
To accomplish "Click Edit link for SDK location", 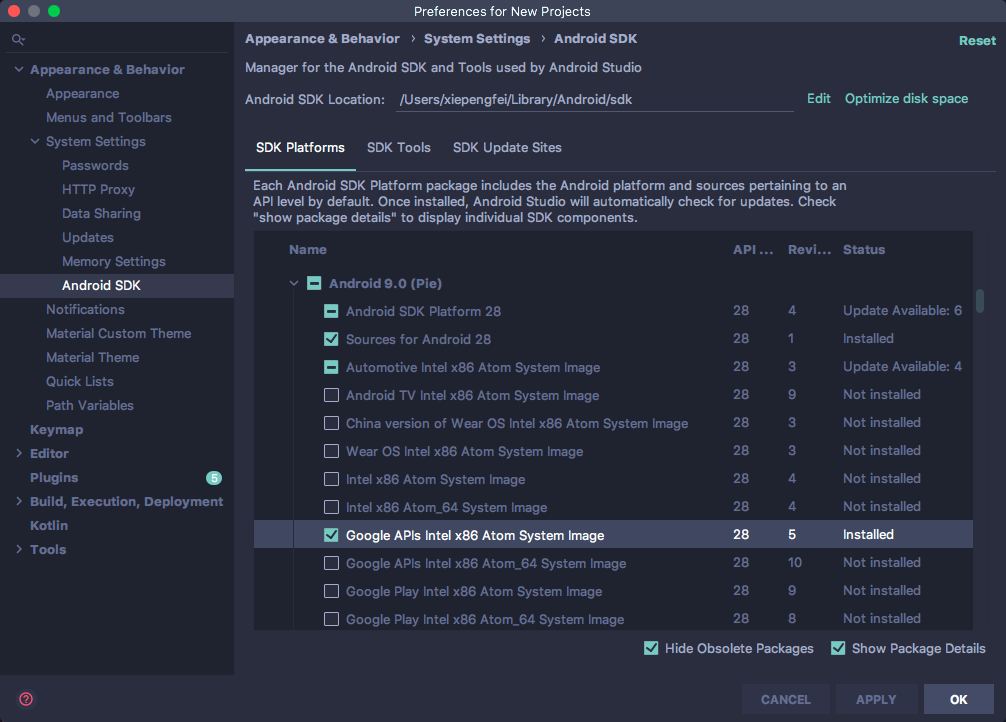I will (x=819, y=98).
